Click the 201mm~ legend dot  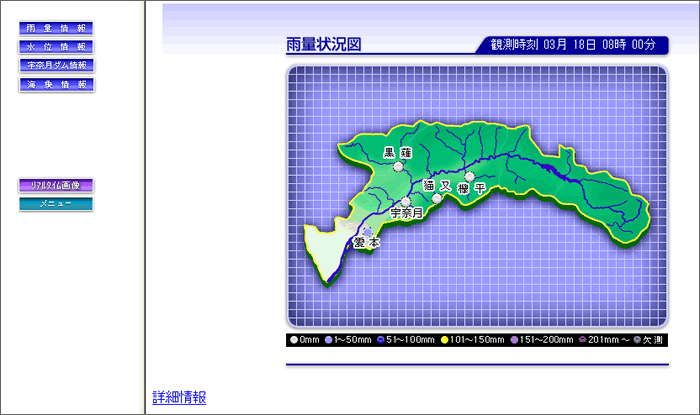[x=583, y=340]
